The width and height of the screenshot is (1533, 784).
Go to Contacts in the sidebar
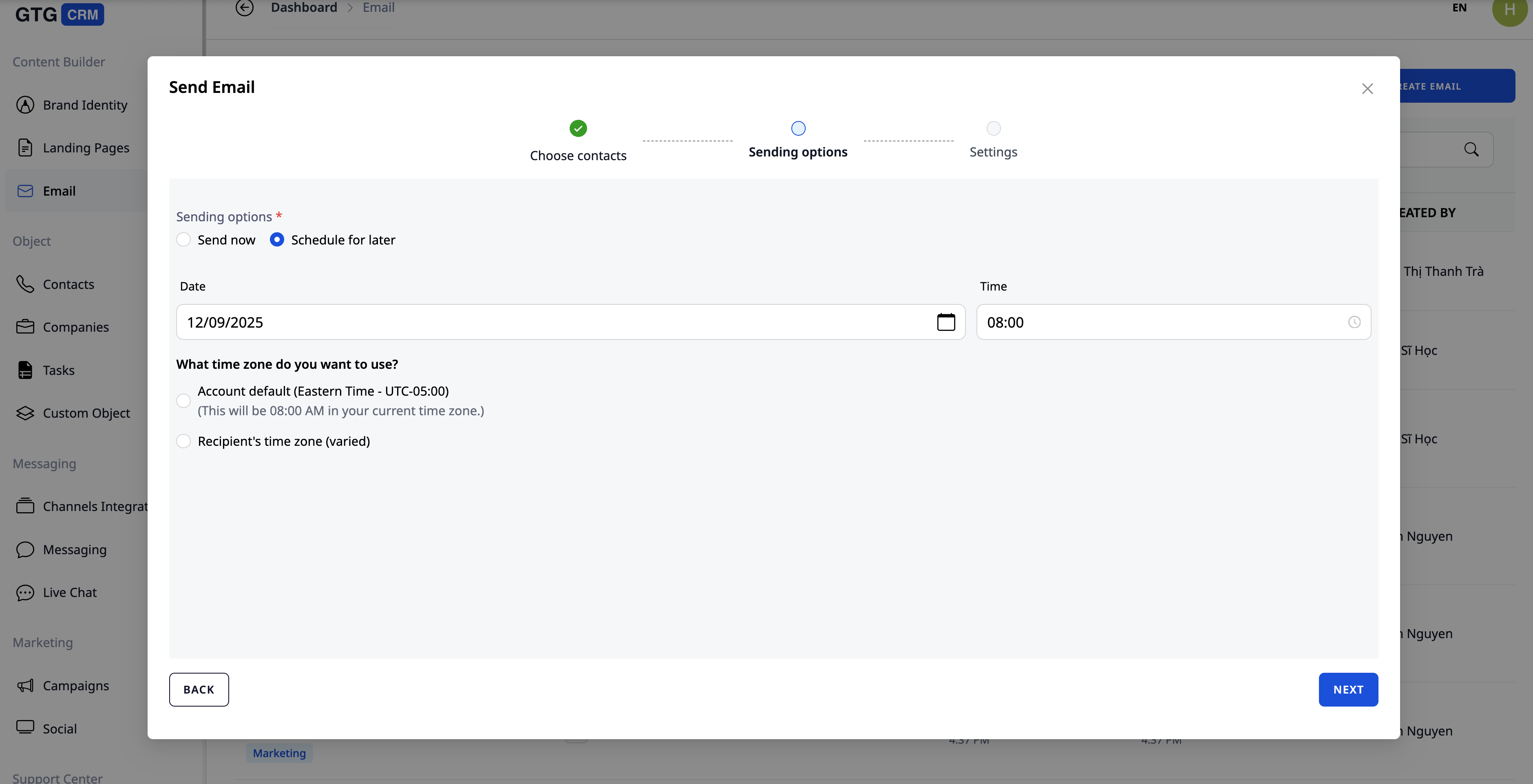coord(68,284)
